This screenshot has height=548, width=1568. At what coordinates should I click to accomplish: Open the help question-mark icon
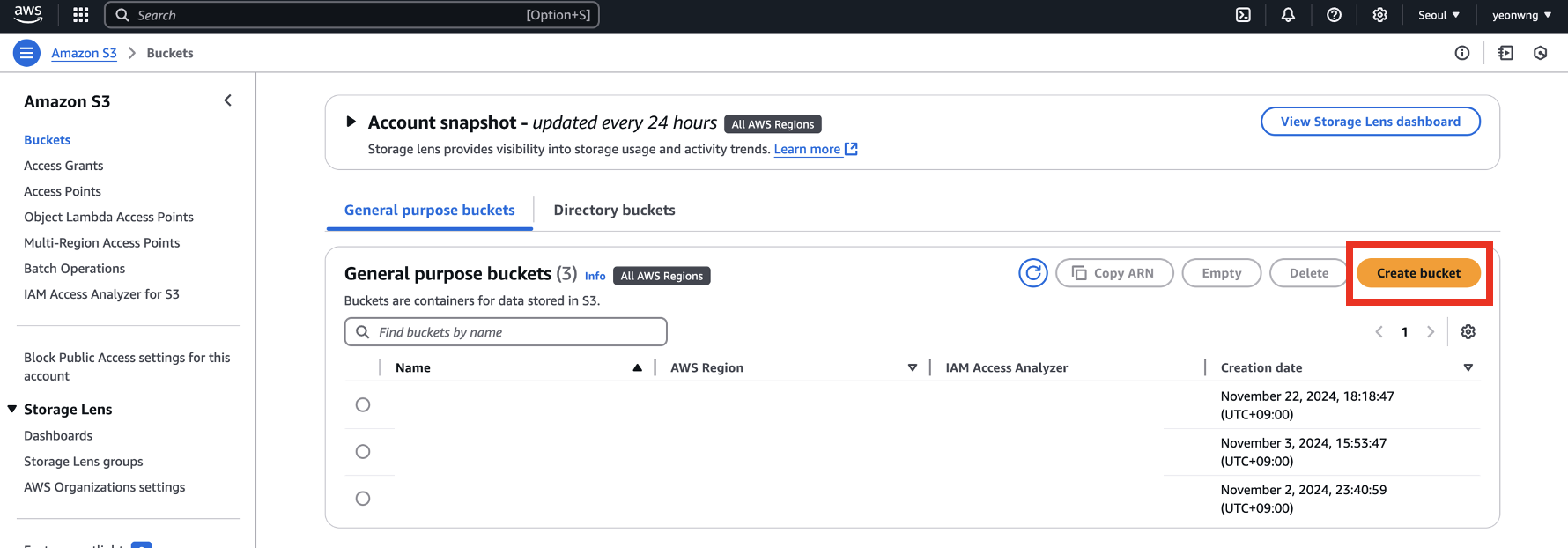point(1334,15)
